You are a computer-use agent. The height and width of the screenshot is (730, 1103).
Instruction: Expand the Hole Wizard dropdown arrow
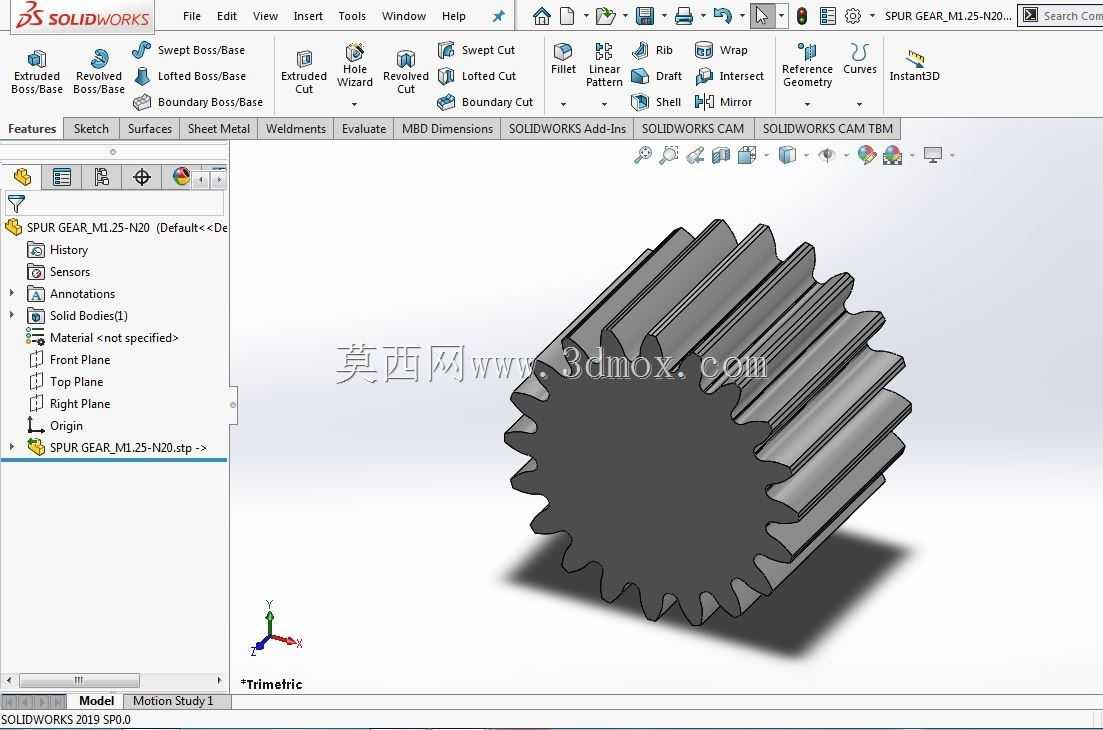tap(355, 104)
